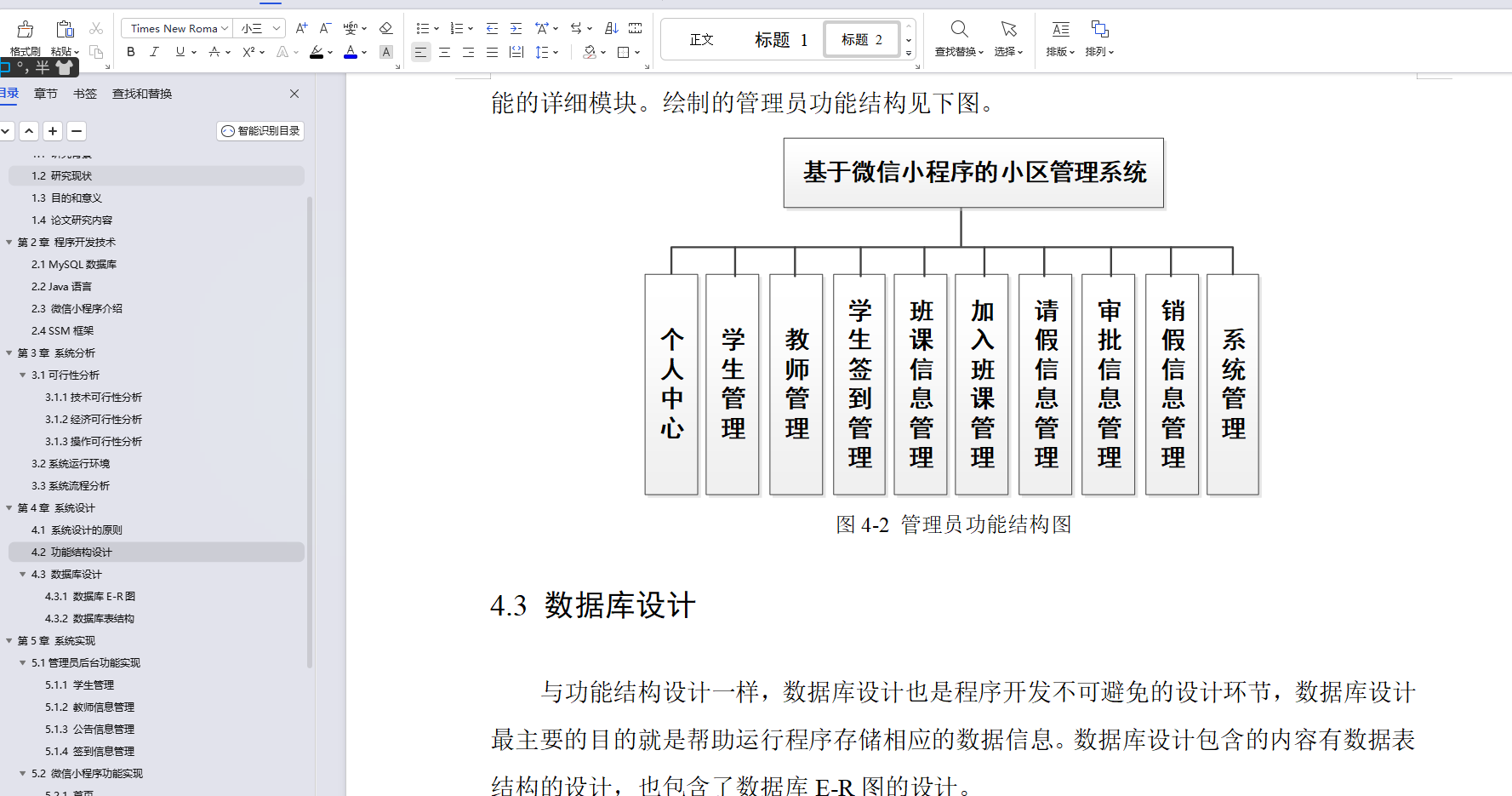This screenshot has width=1512, height=796.
Task: Open the 章节 sidebar tab
Action: point(46,94)
